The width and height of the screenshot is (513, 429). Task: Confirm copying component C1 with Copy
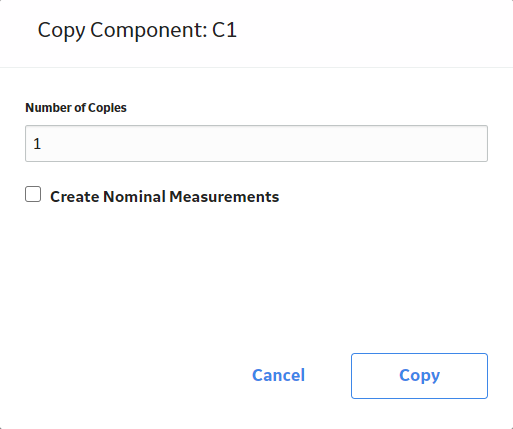(x=419, y=376)
